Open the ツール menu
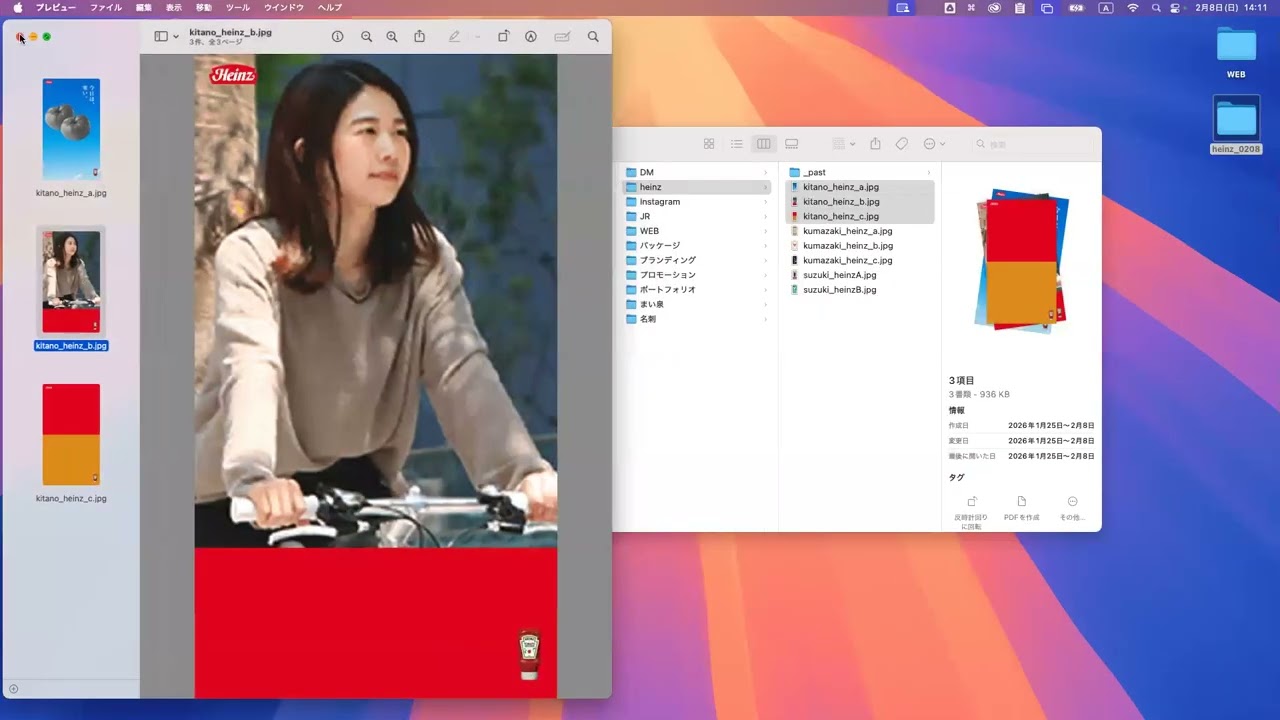Viewport: 1280px width, 720px height. (238, 7)
